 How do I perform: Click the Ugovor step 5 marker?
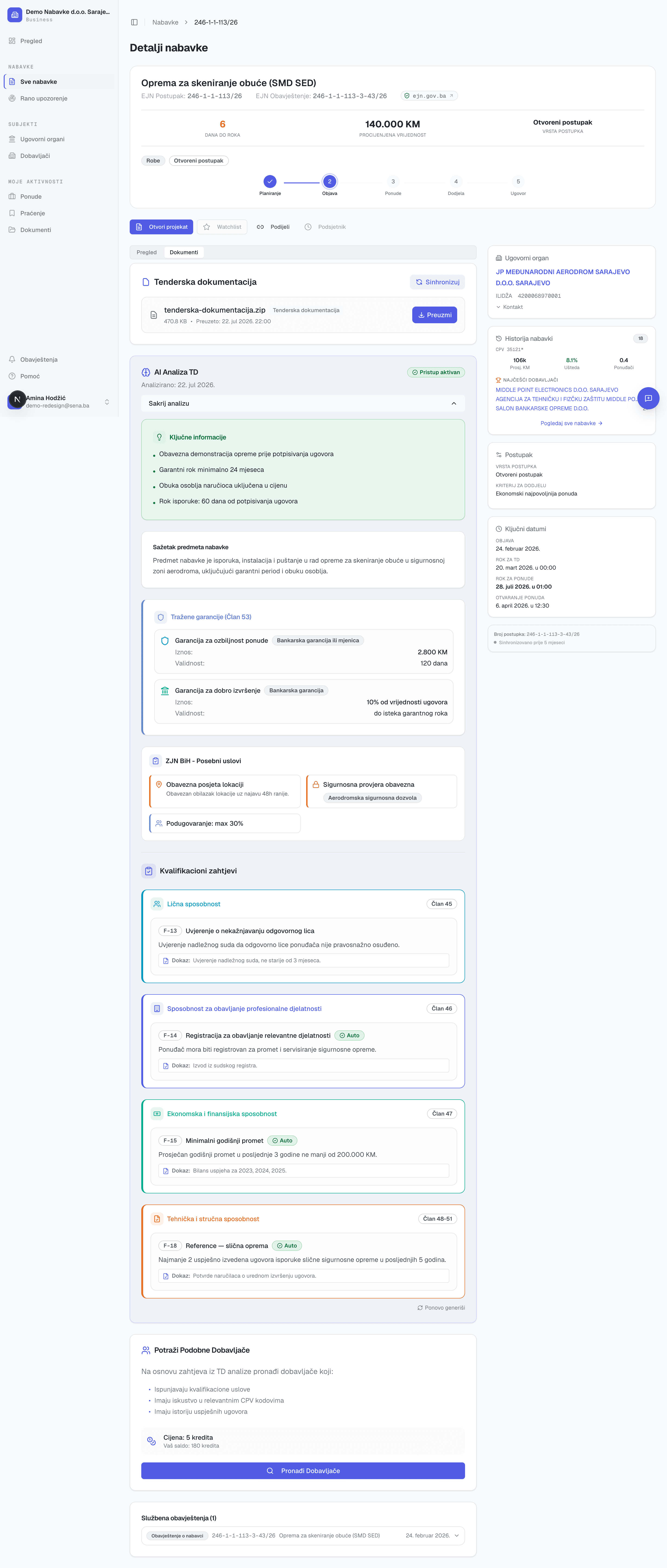(519, 181)
